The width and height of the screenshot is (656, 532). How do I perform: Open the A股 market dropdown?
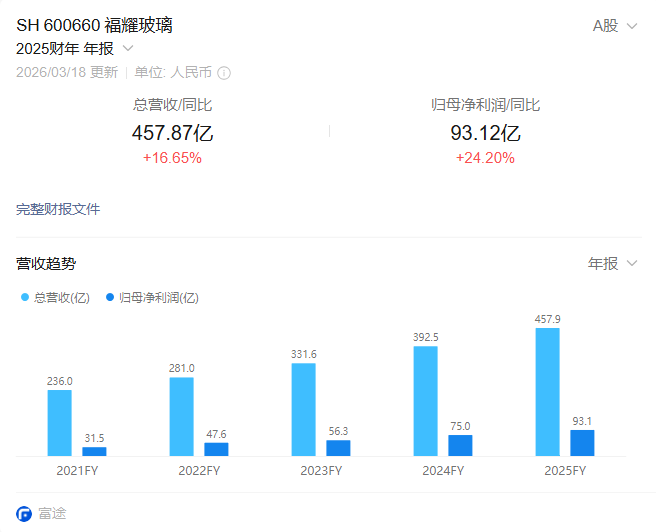tap(615, 26)
